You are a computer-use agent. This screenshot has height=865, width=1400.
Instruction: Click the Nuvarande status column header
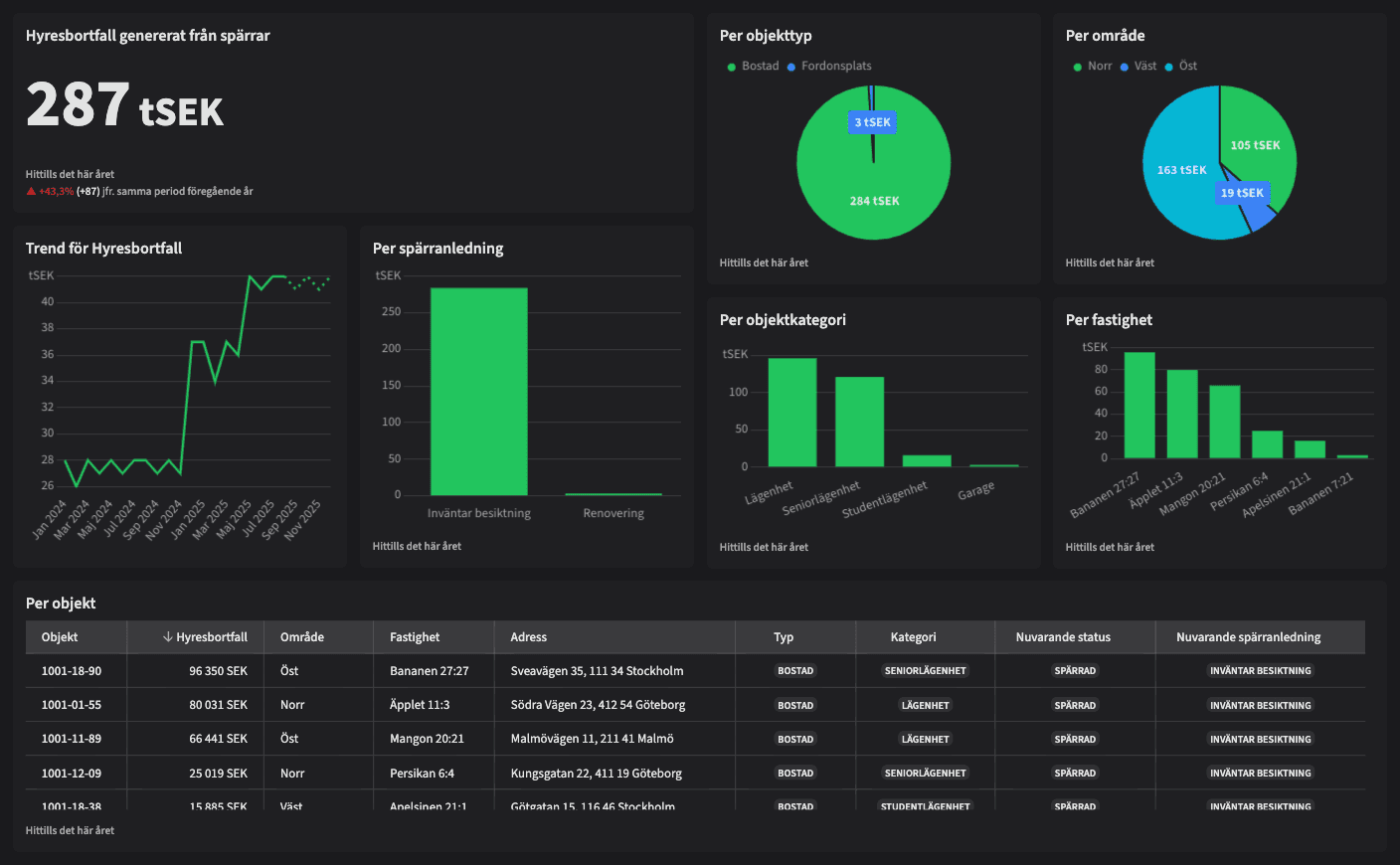click(x=1063, y=637)
